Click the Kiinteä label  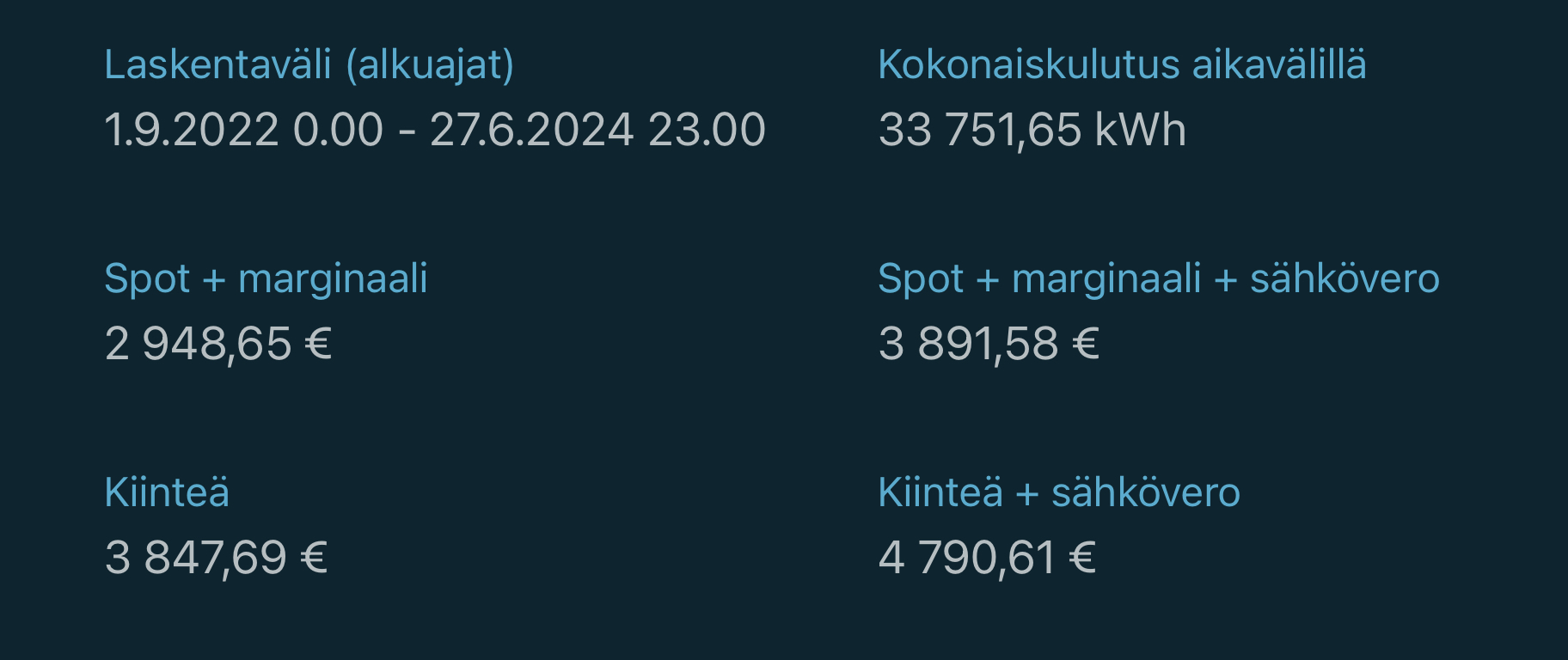(x=167, y=492)
